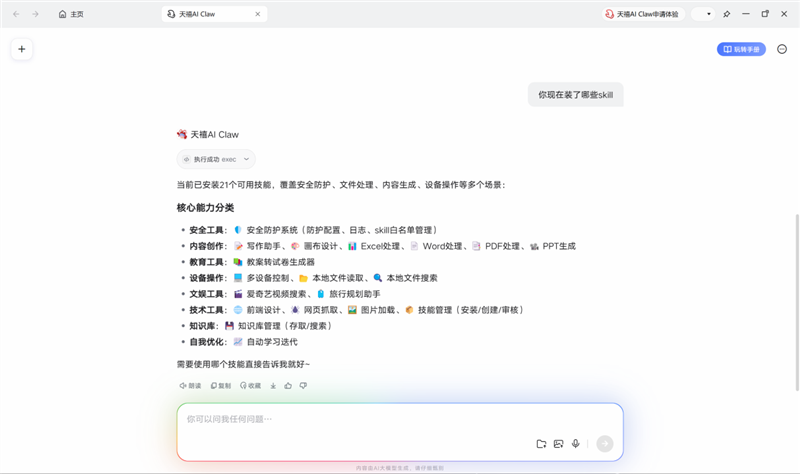This screenshot has height=474, width=800.
Task: Open the 主页 home page
Action: tap(71, 14)
